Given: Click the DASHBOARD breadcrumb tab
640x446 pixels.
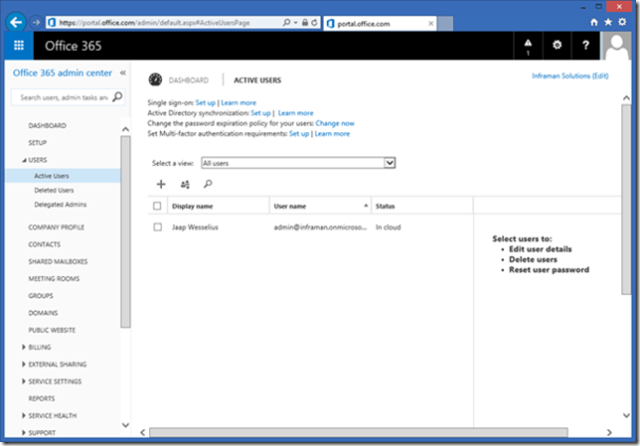Looking at the screenshot, I should tap(189, 80).
